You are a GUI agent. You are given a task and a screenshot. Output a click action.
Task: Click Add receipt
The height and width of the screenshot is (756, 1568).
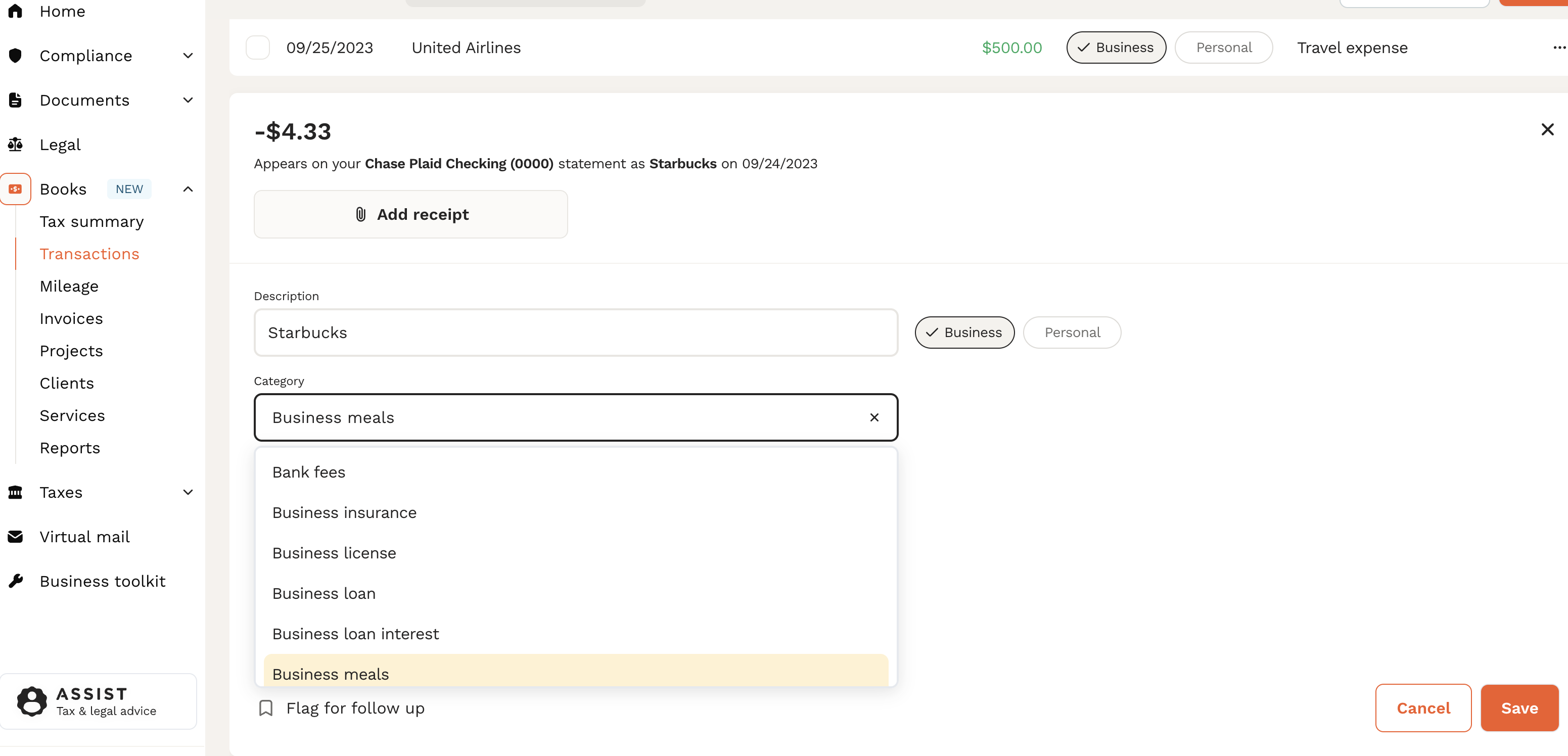(410, 214)
